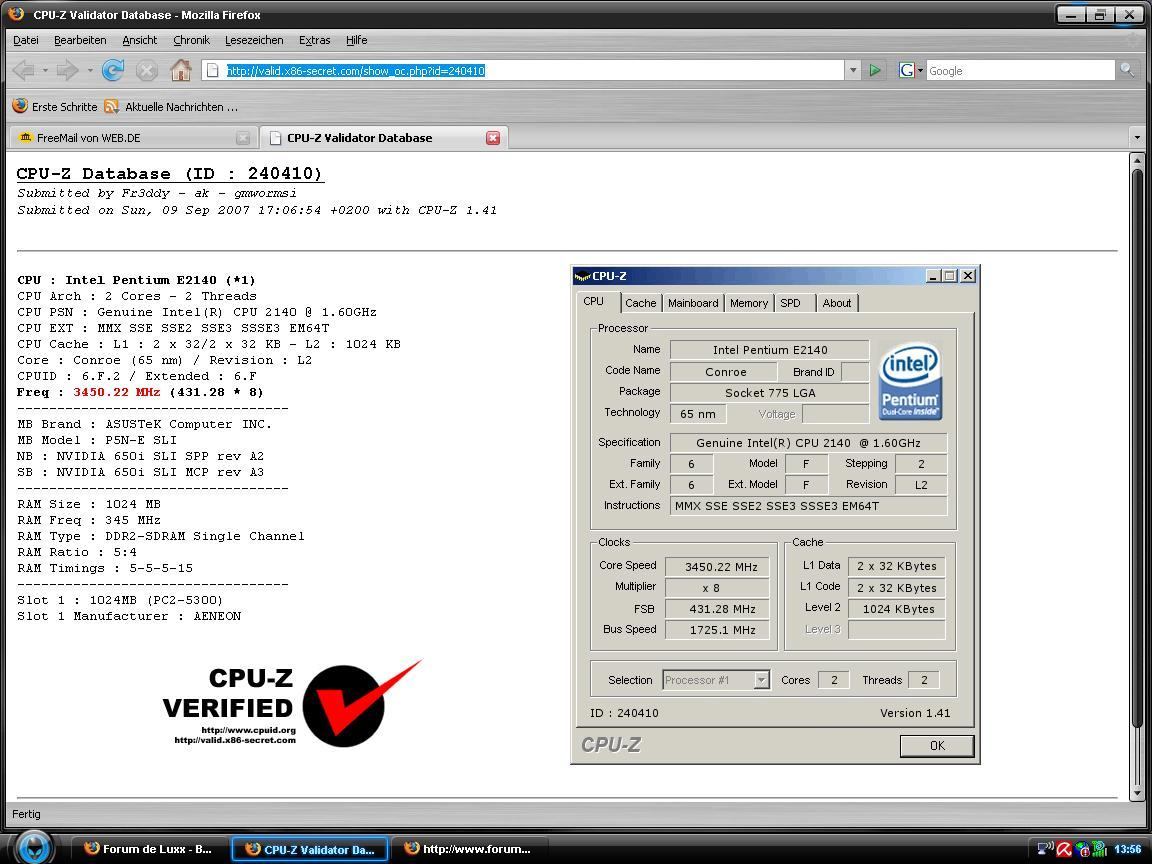The width and height of the screenshot is (1152, 864).
Task: Click the Core Speed 3450.22 MHz value
Action: (718, 566)
